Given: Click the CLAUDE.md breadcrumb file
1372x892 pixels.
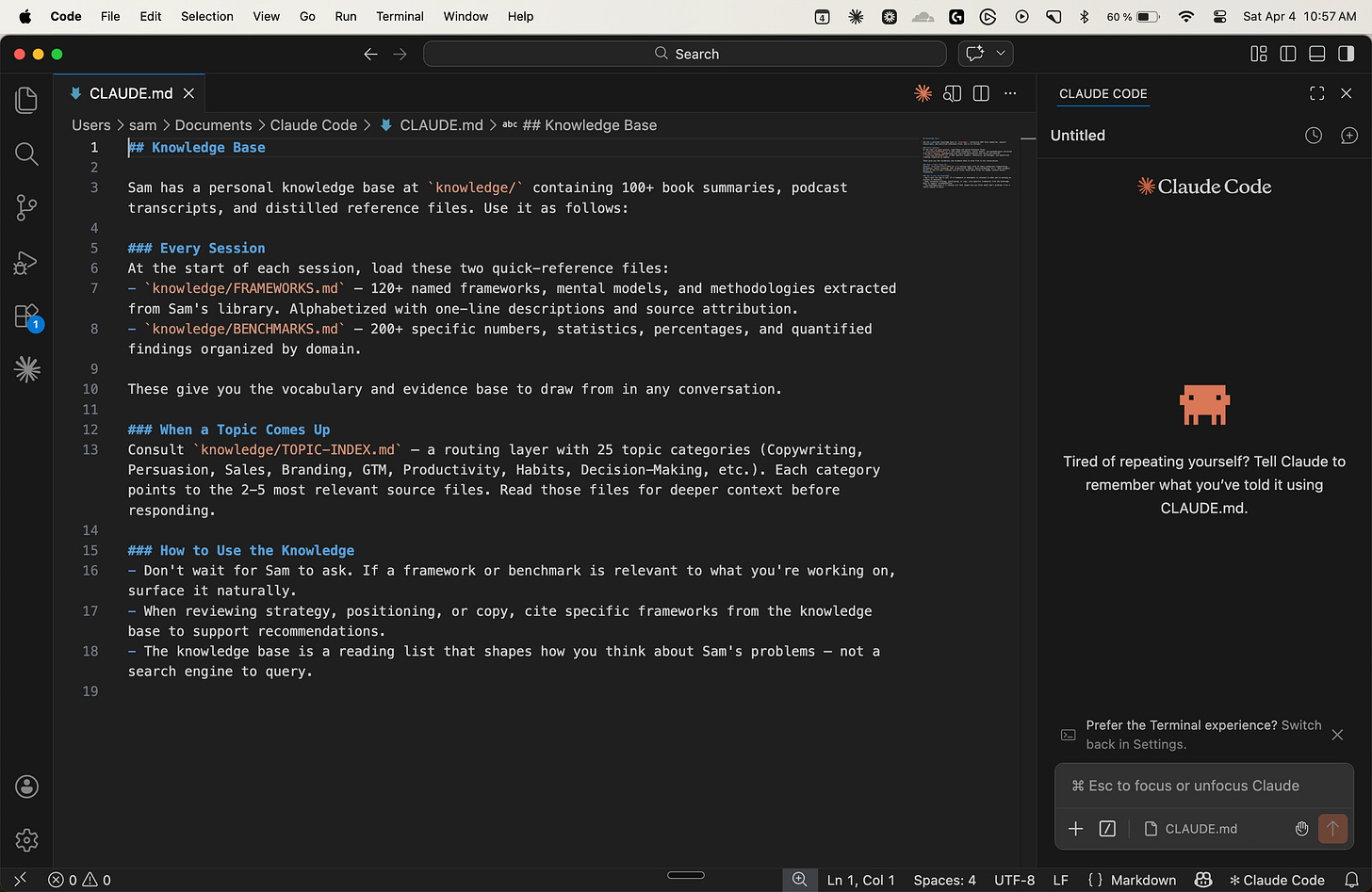Looking at the screenshot, I should point(432,125).
